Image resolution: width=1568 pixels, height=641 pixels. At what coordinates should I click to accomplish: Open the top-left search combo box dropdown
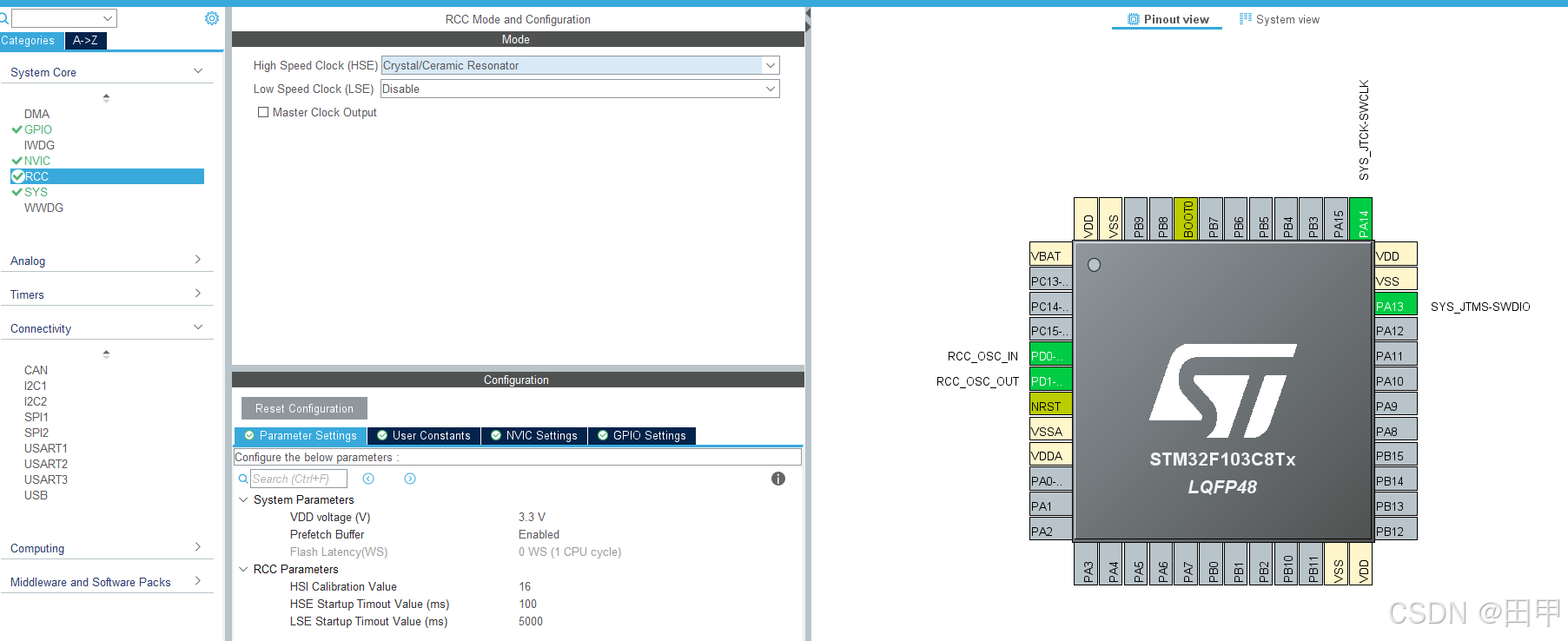point(108,18)
